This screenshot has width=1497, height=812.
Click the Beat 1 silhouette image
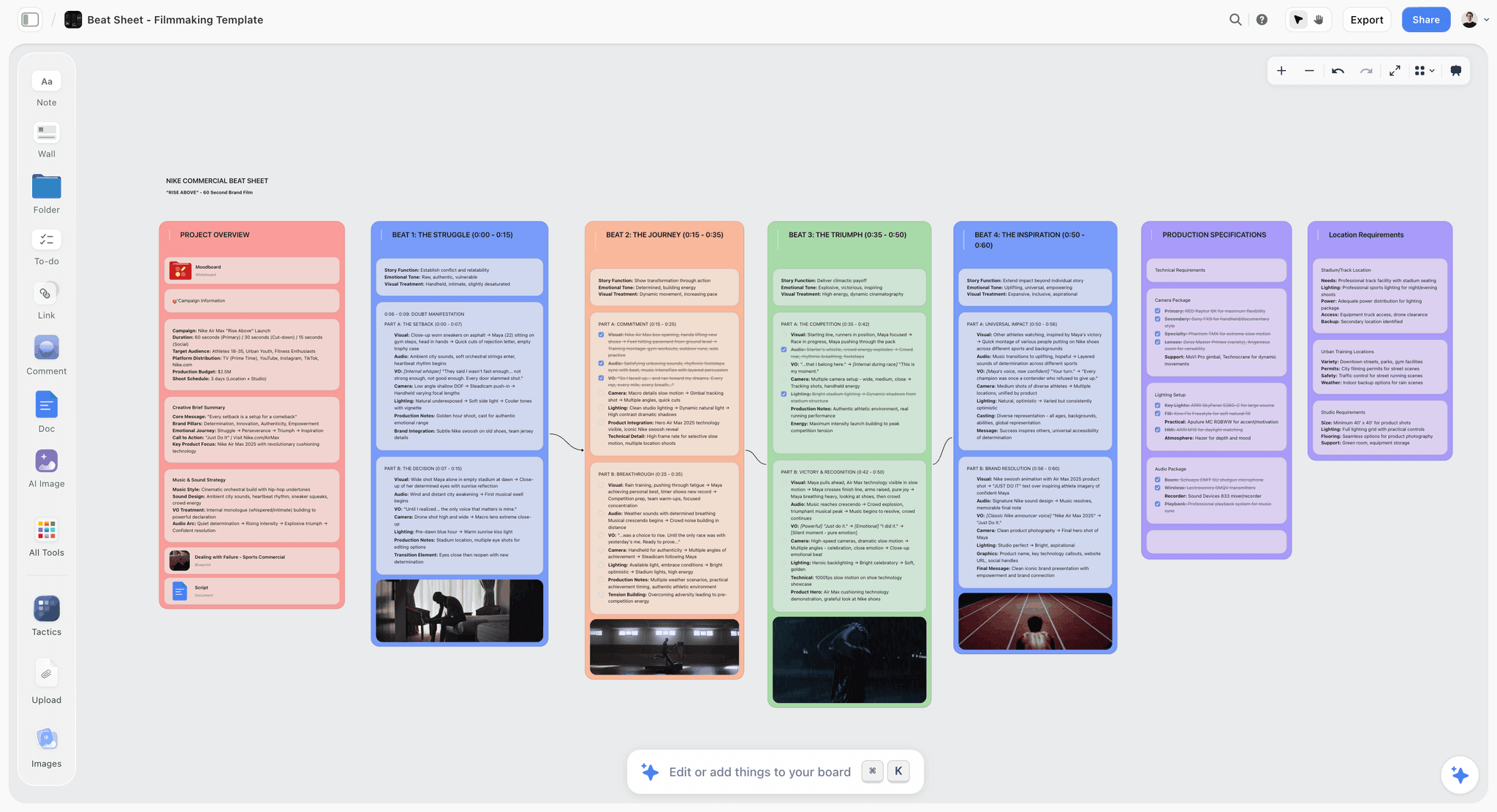(459, 611)
